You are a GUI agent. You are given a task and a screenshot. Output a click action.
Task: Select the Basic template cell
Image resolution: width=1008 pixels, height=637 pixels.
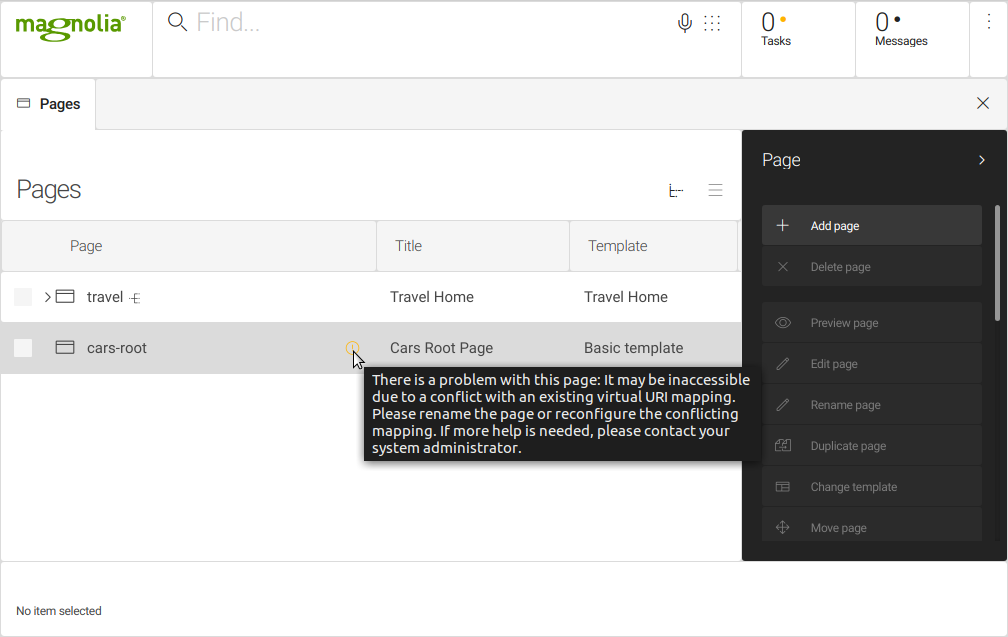(x=633, y=348)
